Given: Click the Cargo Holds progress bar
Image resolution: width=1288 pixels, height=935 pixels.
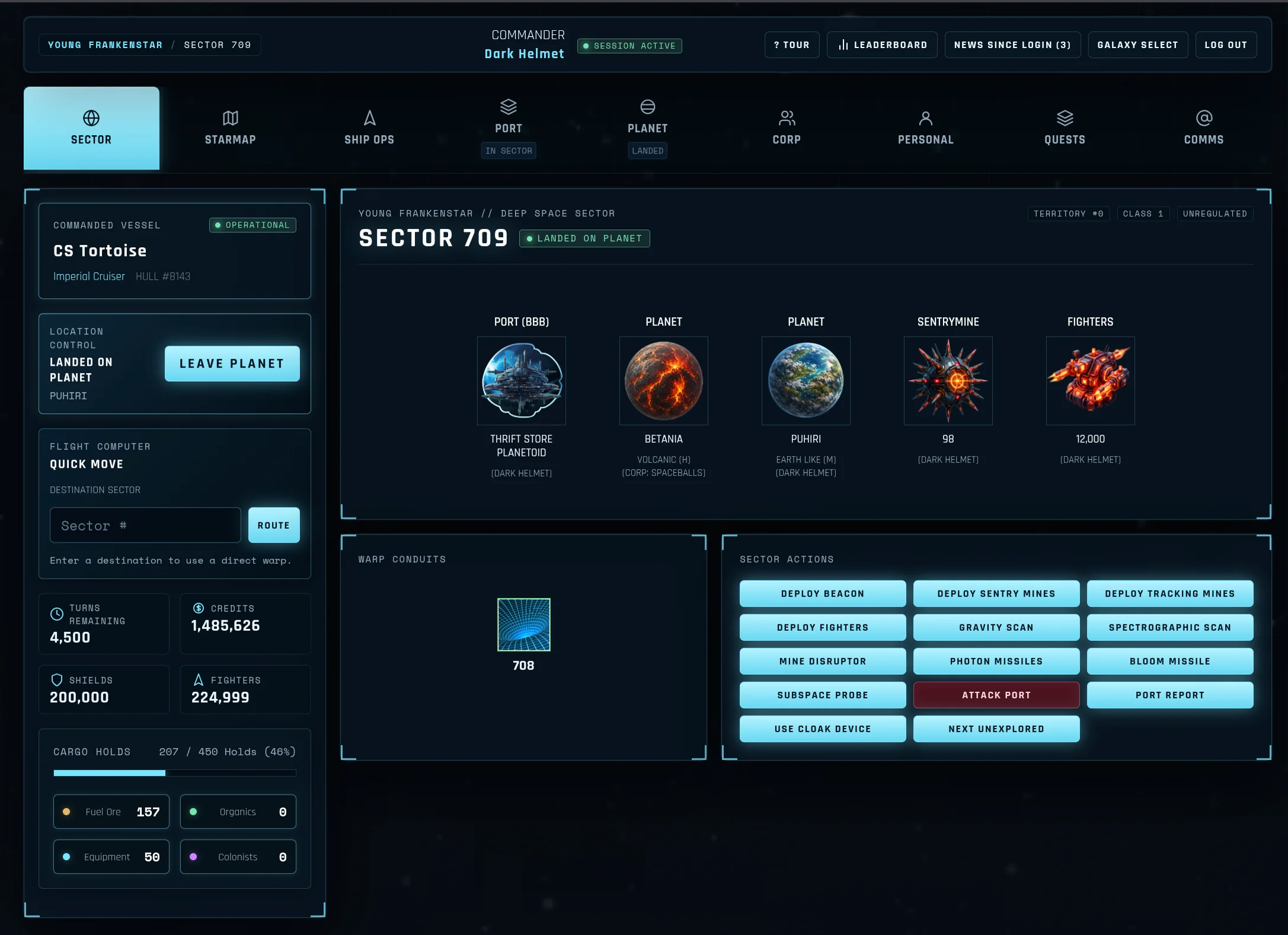Looking at the screenshot, I should click(x=175, y=773).
